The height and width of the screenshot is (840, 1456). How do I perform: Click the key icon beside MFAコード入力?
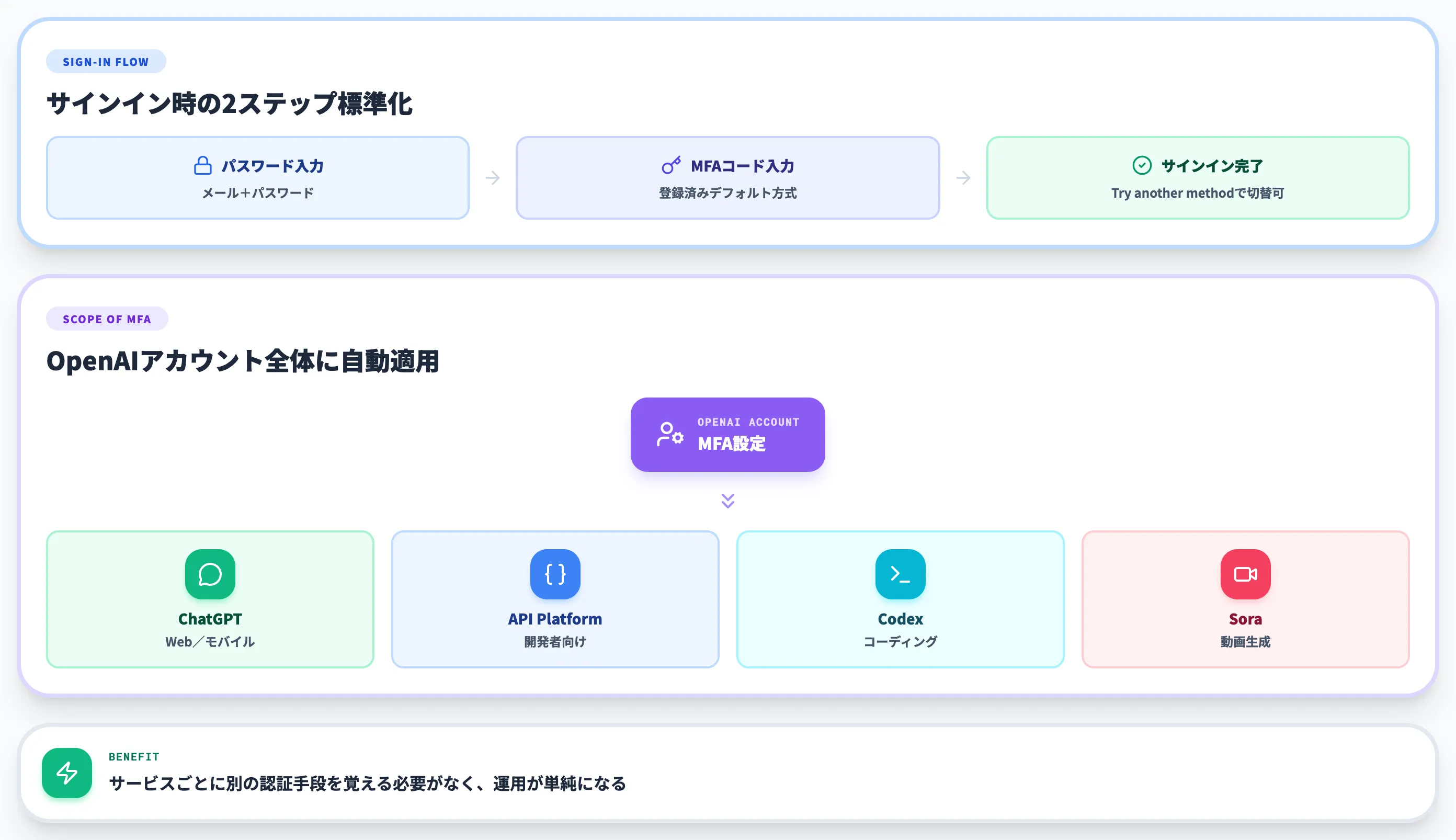click(671, 166)
